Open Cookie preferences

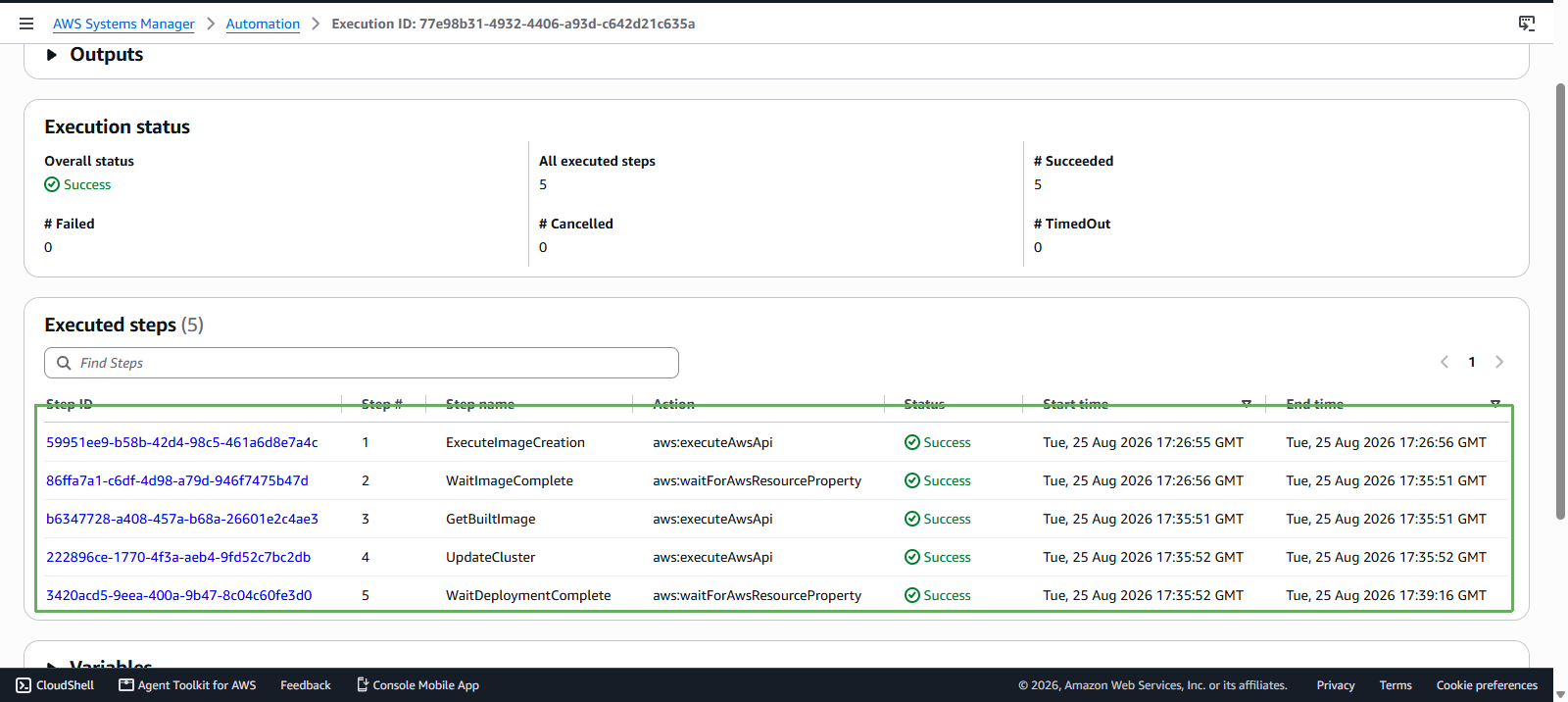pyautogui.click(x=1487, y=685)
